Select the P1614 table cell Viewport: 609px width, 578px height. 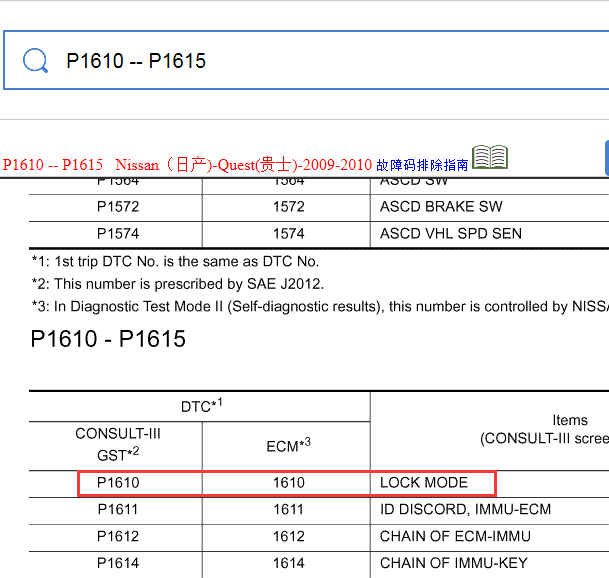[x=118, y=563]
